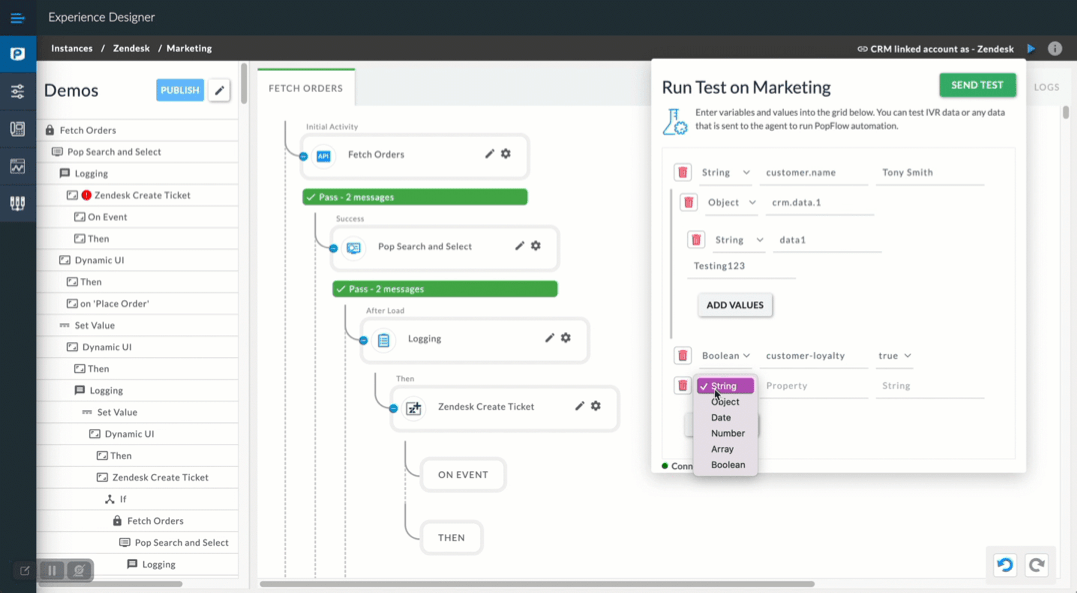Click the Send Test button
This screenshot has width=1077, height=593.
tap(977, 85)
